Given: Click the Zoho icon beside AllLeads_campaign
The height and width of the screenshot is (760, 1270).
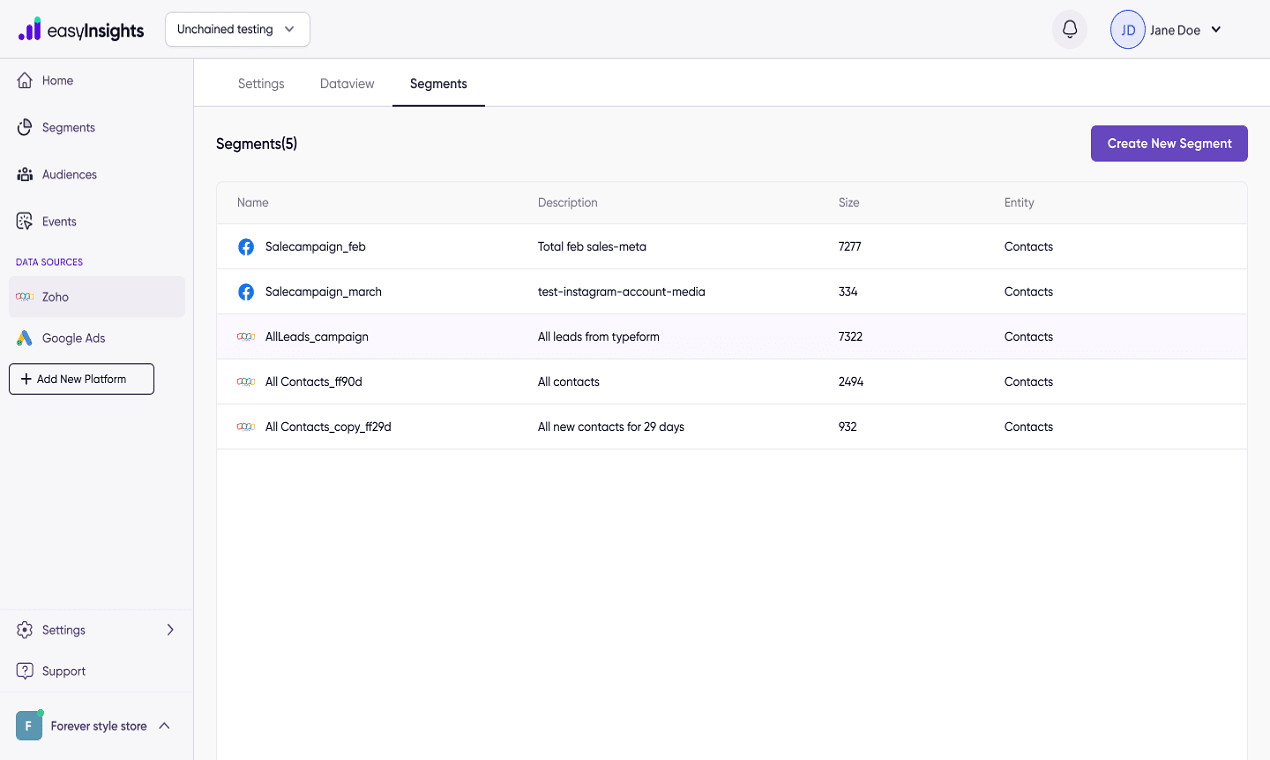Looking at the screenshot, I should [246, 337].
